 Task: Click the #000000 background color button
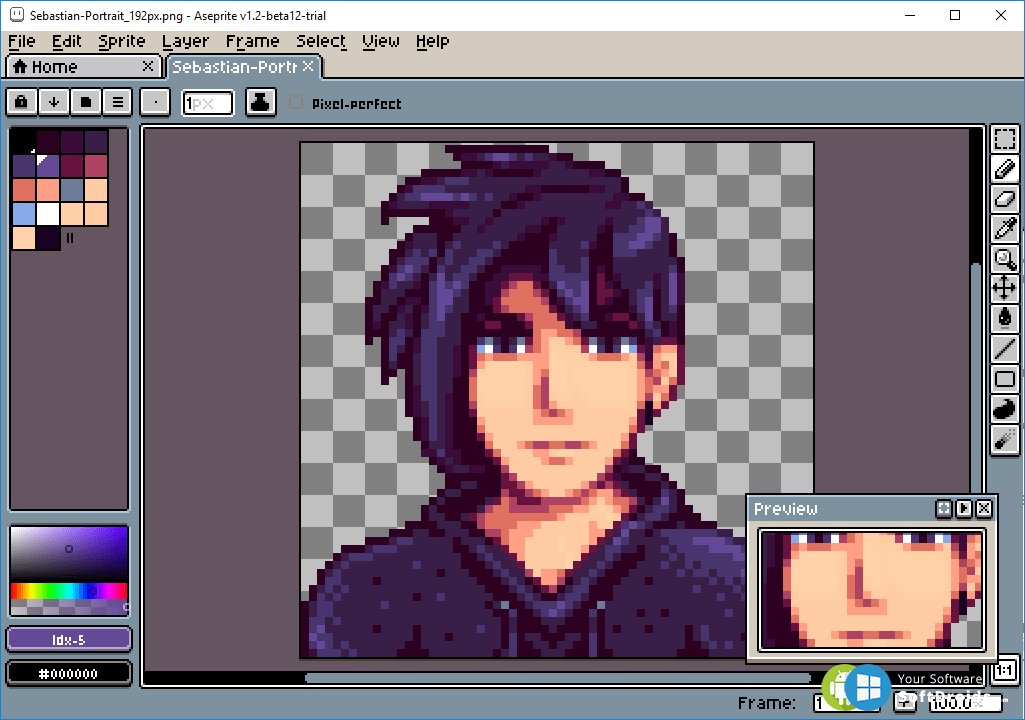(69, 673)
